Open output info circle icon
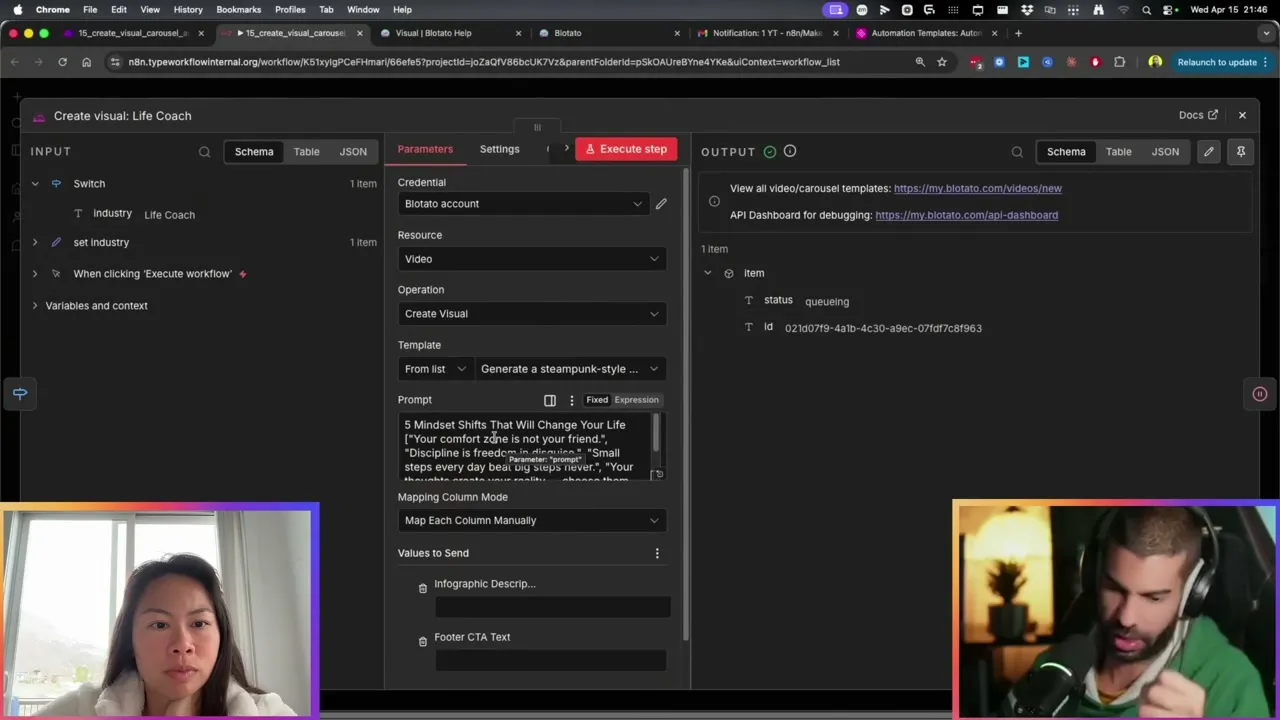Image resolution: width=1280 pixels, height=720 pixels. click(x=790, y=151)
